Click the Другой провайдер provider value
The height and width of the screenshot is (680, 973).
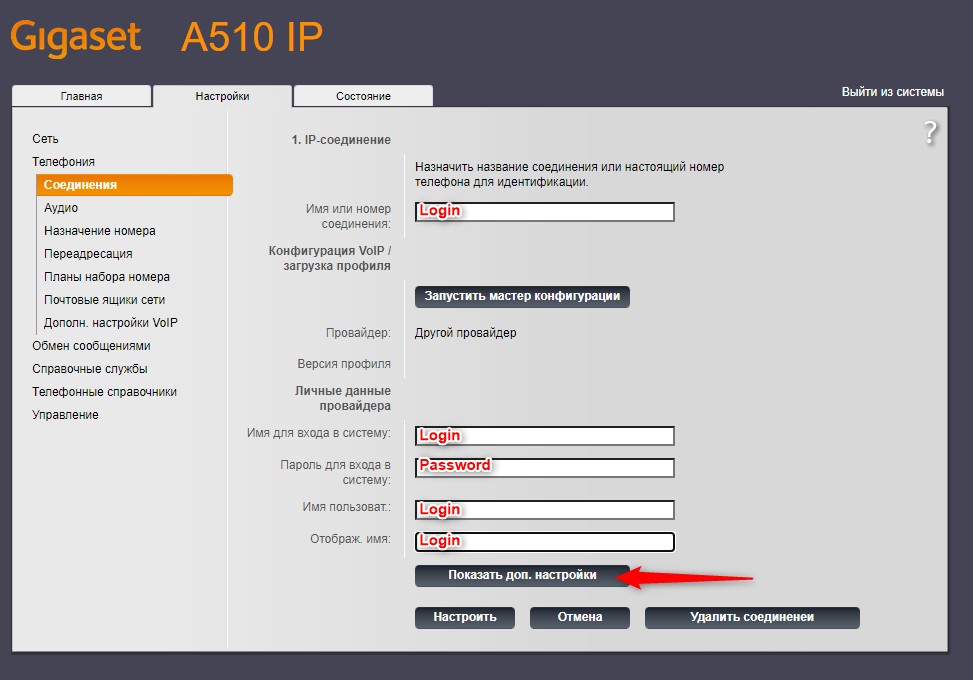coord(465,333)
